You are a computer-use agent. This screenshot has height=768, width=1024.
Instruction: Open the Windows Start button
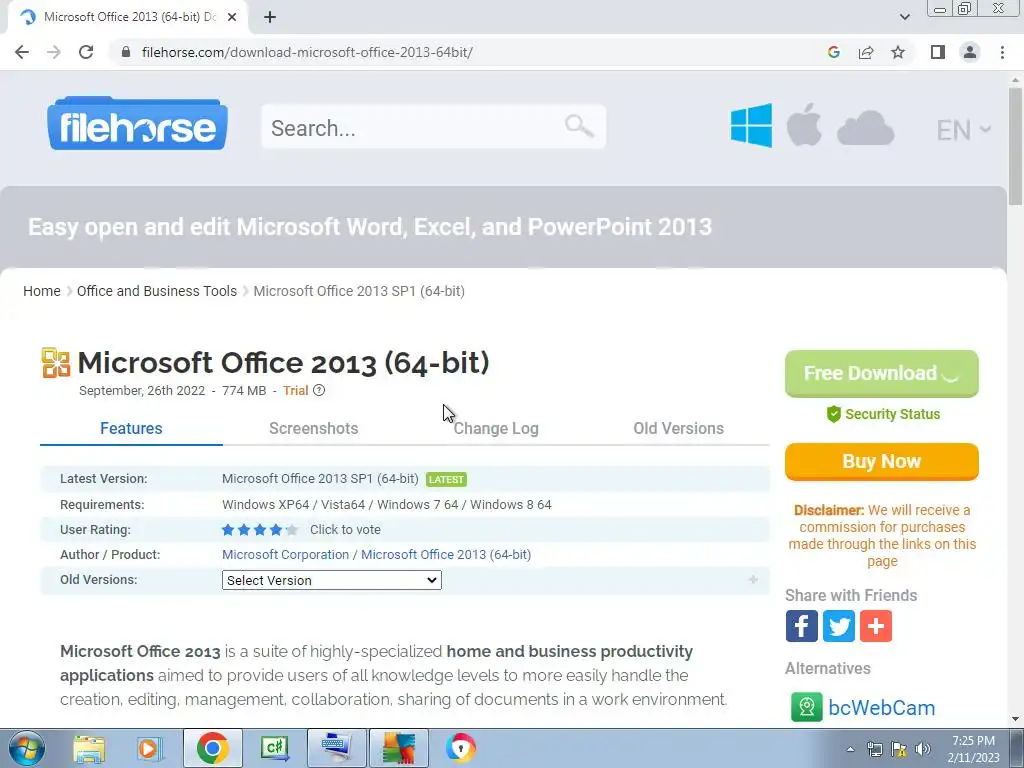pyautogui.click(x=26, y=748)
